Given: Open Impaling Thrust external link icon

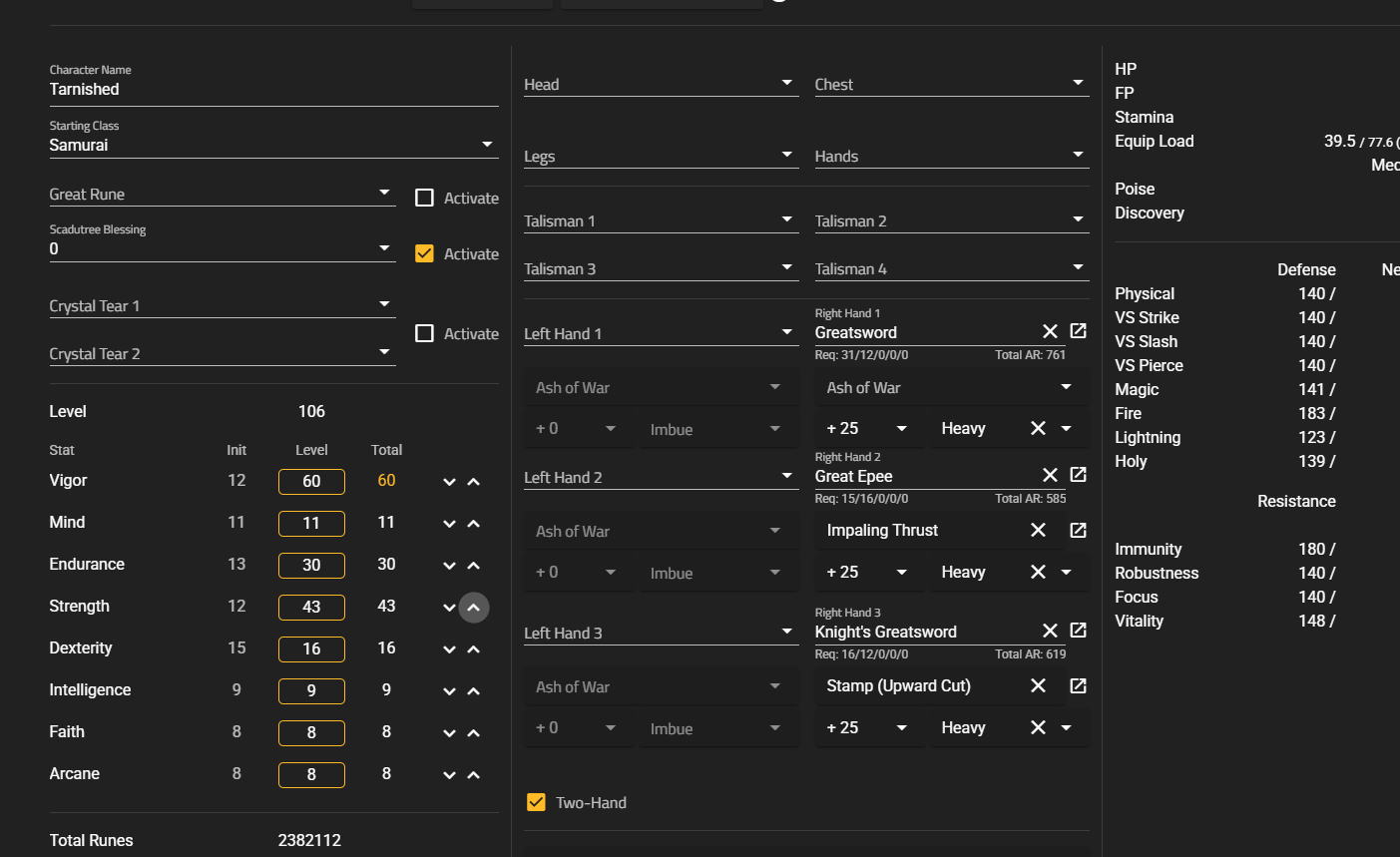Looking at the screenshot, I should pos(1078,530).
